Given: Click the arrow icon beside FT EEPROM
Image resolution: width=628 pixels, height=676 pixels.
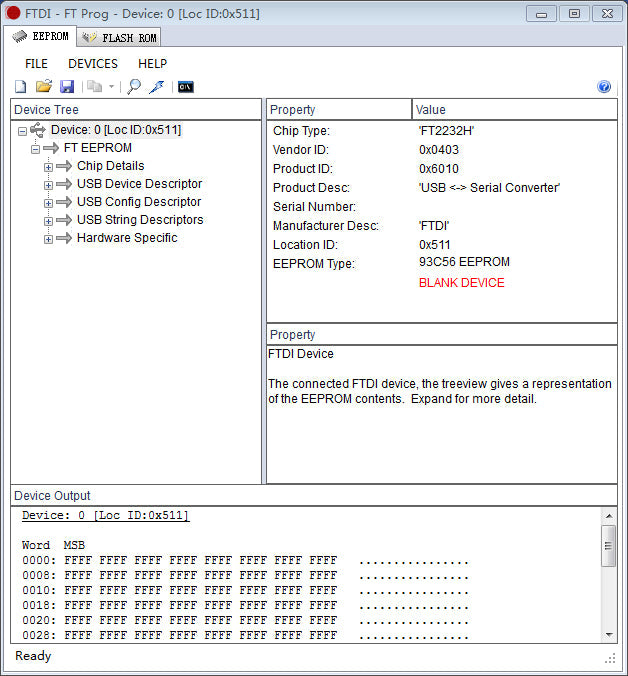Looking at the screenshot, I should click(x=51, y=148).
